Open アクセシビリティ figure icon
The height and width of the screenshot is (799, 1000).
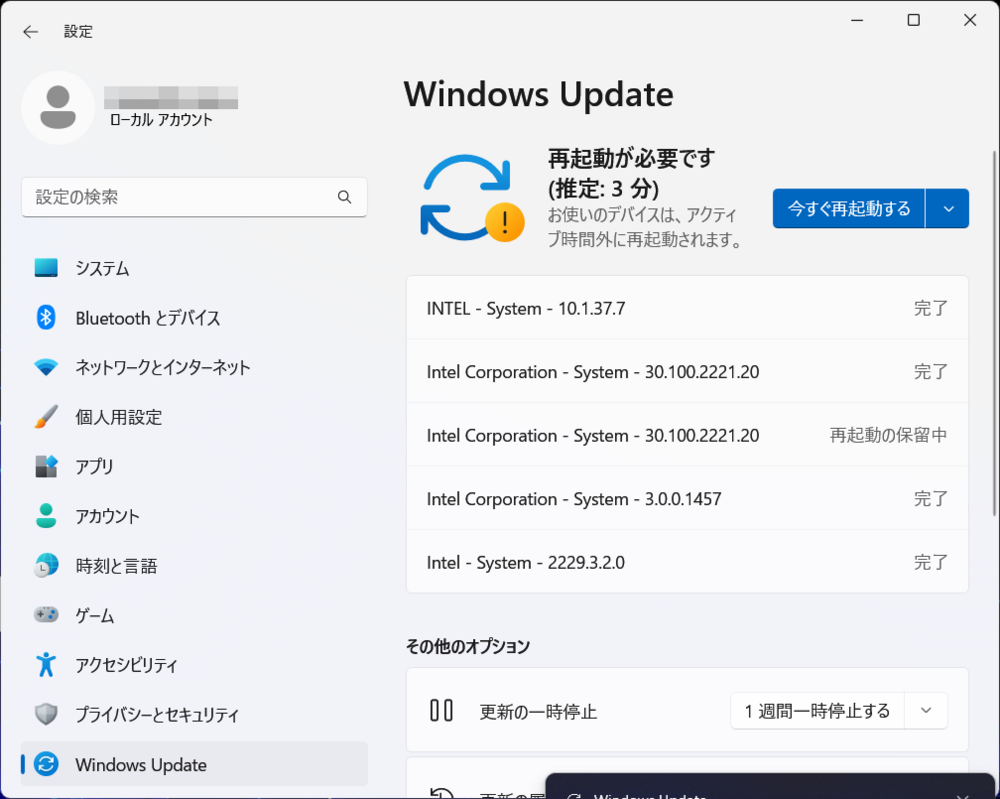[x=46, y=664]
